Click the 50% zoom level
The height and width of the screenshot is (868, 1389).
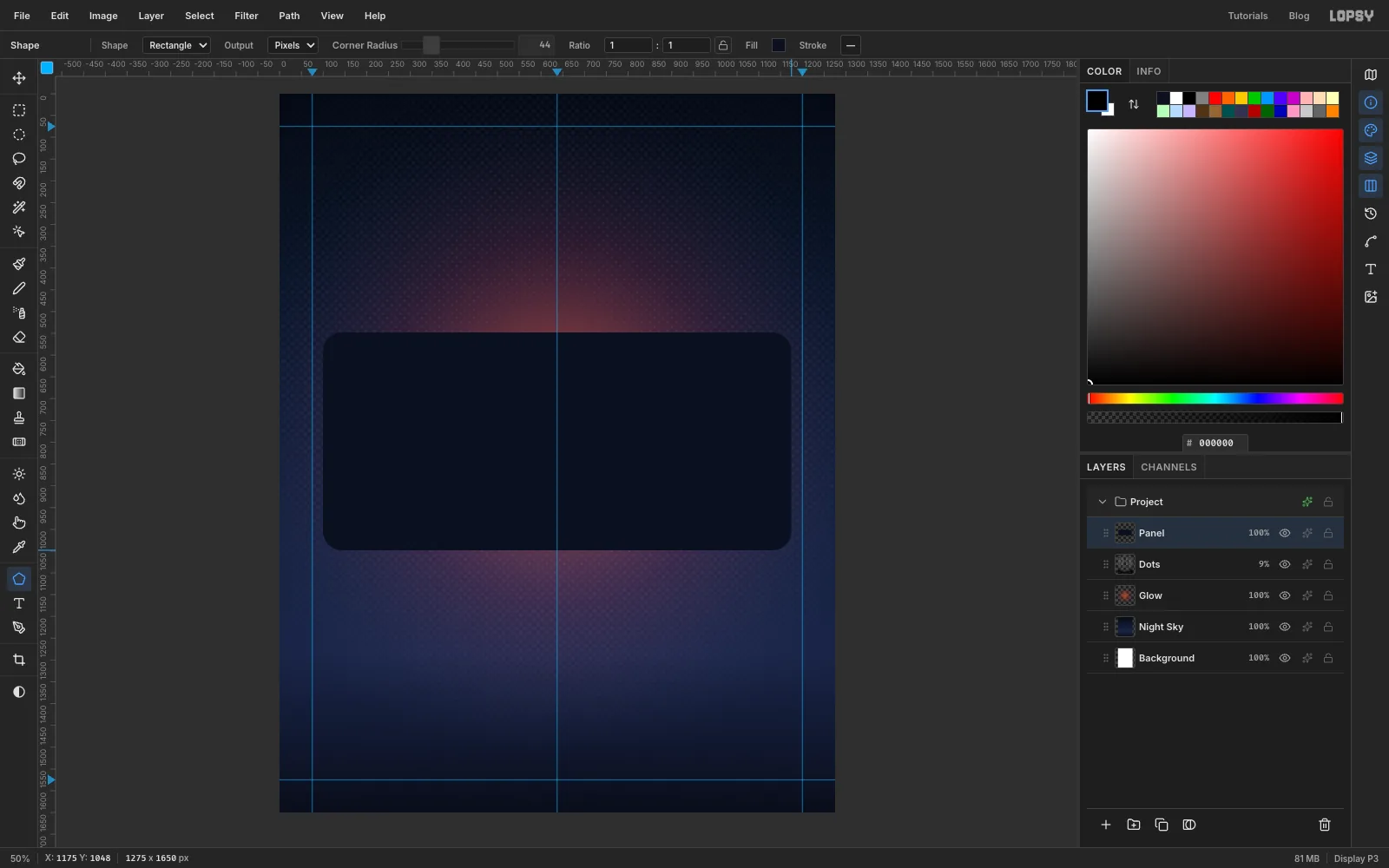click(x=20, y=858)
